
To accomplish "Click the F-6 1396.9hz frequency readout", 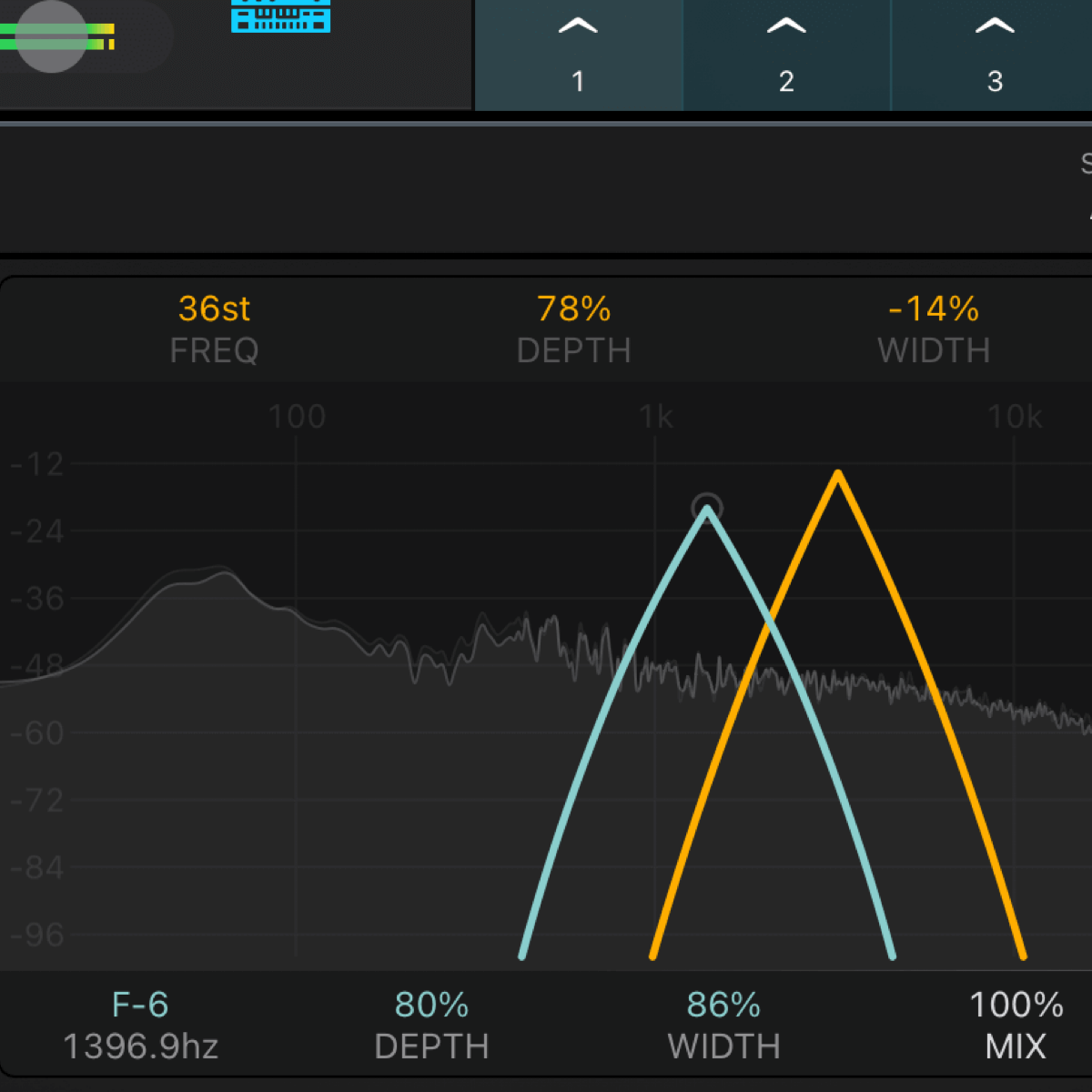I will tap(140, 1026).
